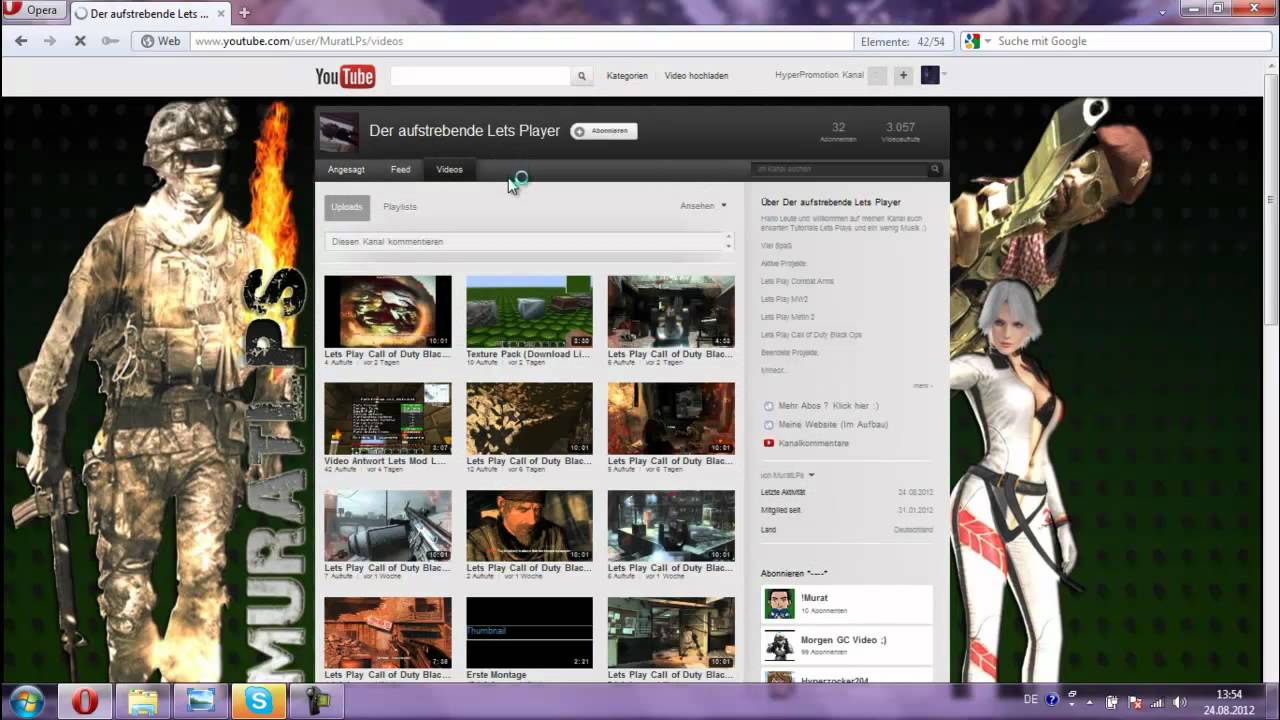The image size is (1280, 720).
Task: Click the Video Antwort Lets Mod title
Action: (385, 461)
